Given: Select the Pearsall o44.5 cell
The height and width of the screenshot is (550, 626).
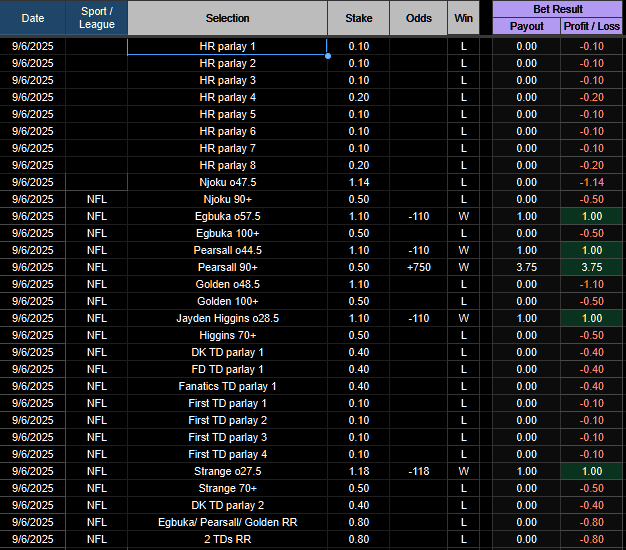Looking at the screenshot, I should click(x=228, y=250).
